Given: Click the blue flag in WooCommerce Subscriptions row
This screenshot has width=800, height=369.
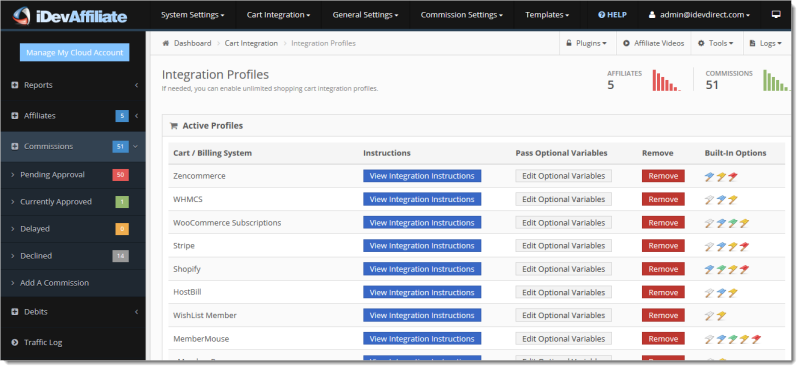Looking at the screenshot, I should 721,224.
